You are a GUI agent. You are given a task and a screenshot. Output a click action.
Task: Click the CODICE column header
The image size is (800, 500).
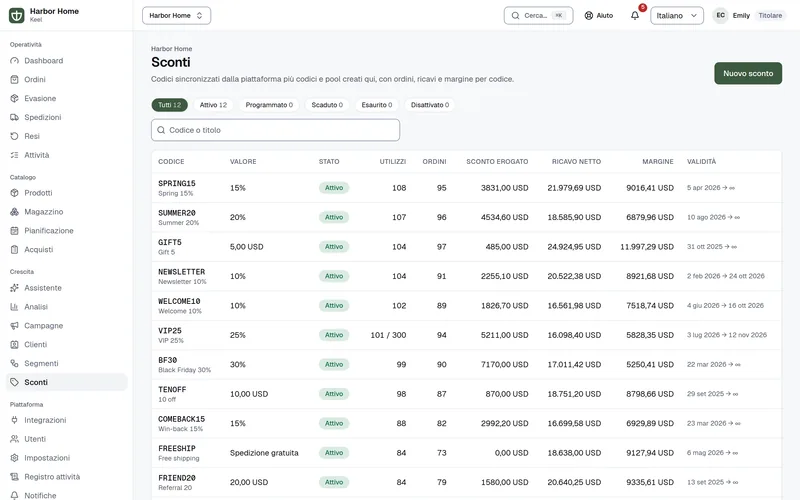coord(171,162)
